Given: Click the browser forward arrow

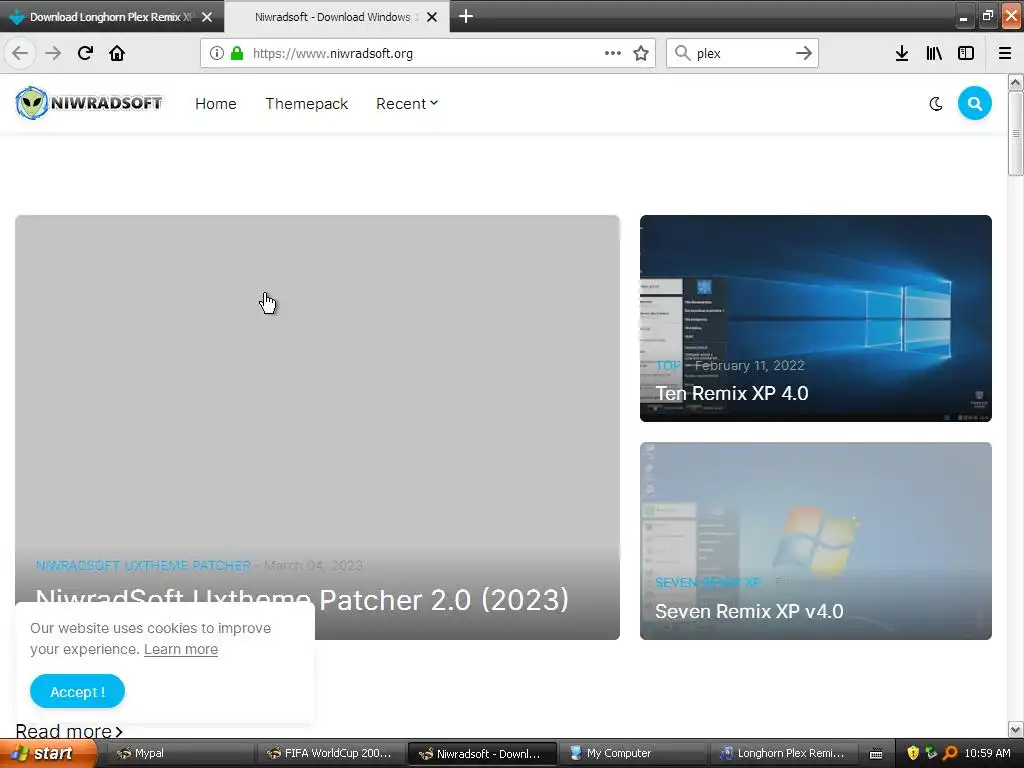Looking at the screenshot, I should tap(53, 53).
